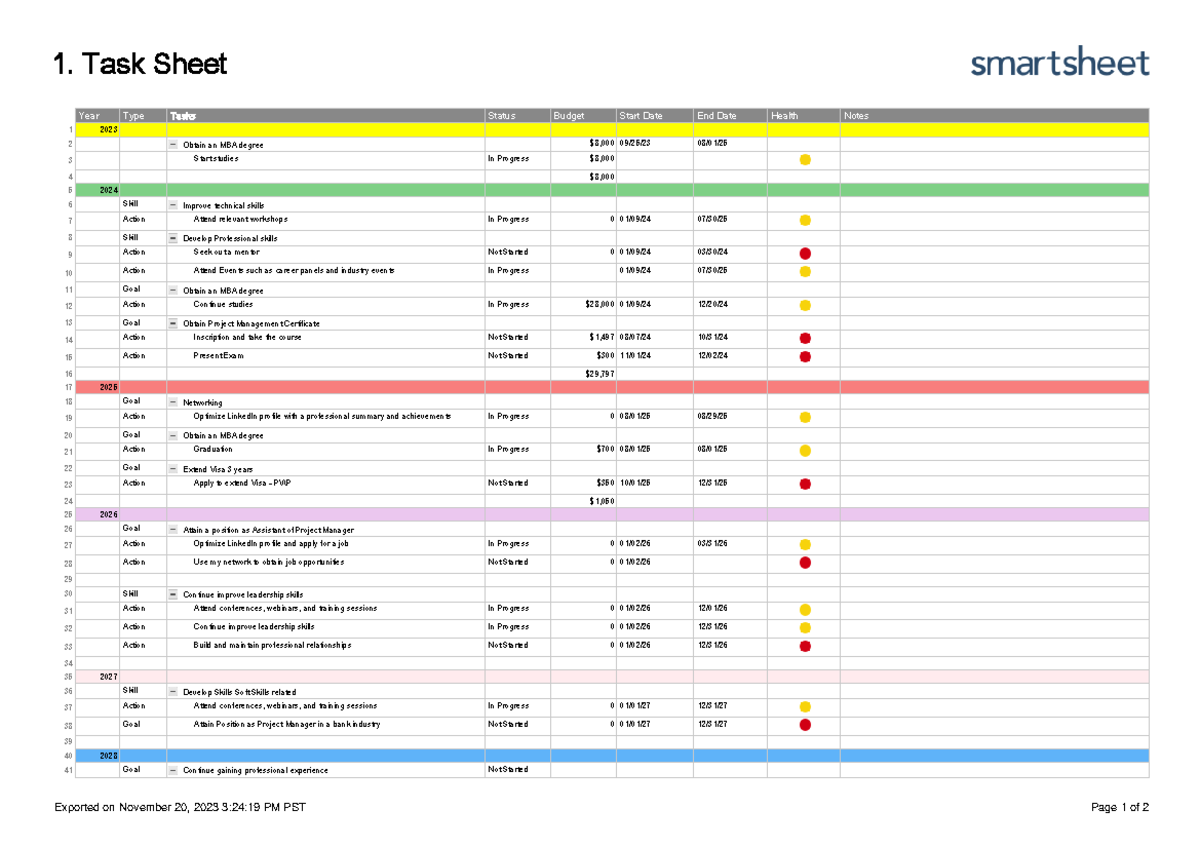Click the yellow health indicator for Continue studies
Image resolution: width=1200 pixels, height=848 pixels.
[x=805, y=305]
